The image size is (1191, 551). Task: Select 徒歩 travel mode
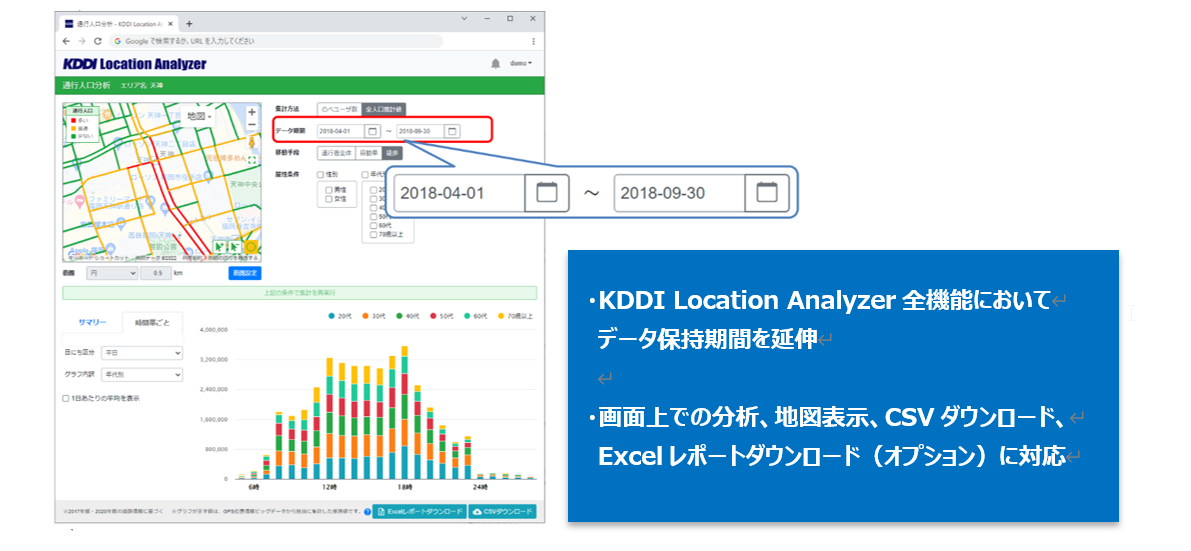(392, 153)
